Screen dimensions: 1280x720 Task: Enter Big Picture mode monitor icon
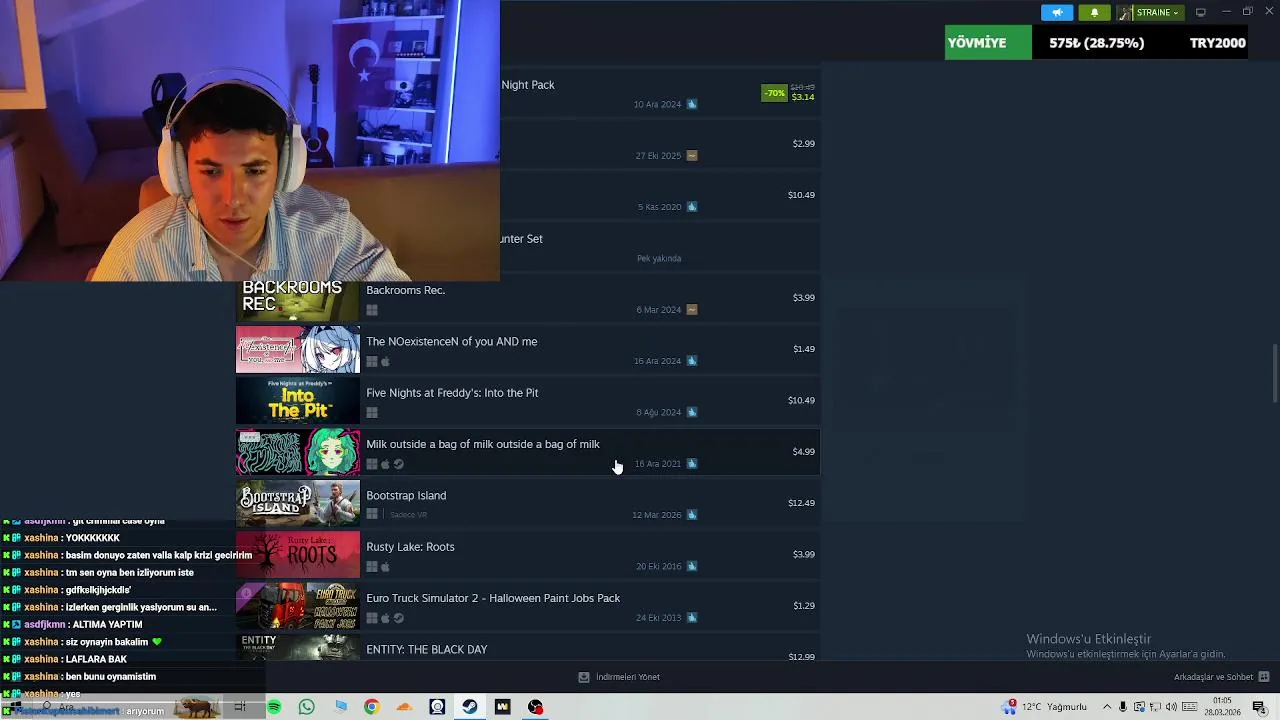point(1201,12)
